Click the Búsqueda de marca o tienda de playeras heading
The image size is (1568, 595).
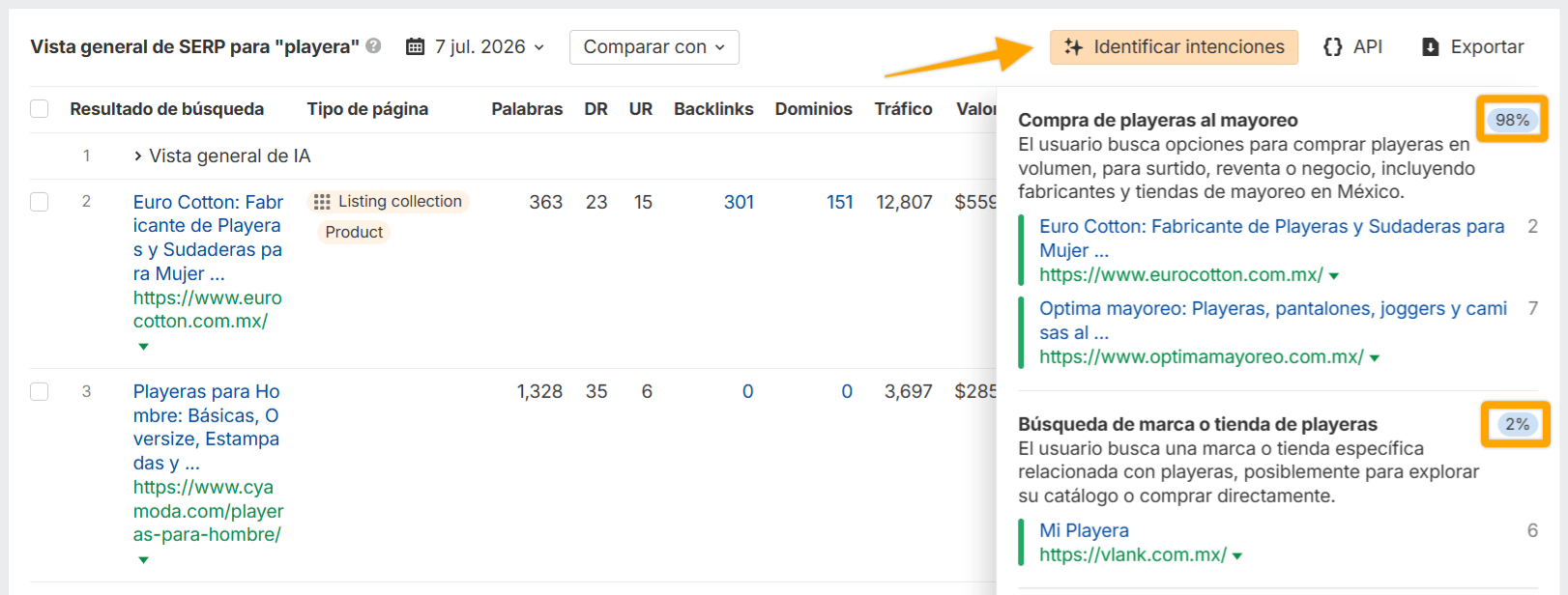[1198, 424]
